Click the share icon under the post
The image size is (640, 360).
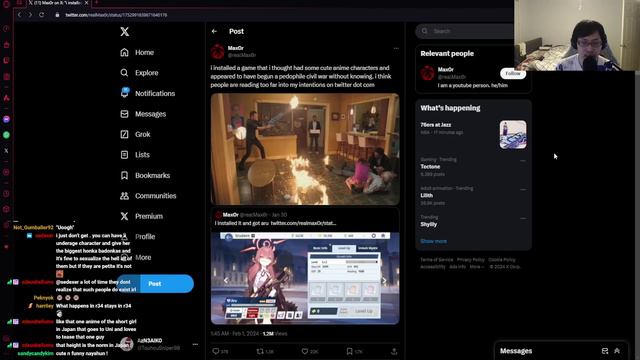pos(394,351)
